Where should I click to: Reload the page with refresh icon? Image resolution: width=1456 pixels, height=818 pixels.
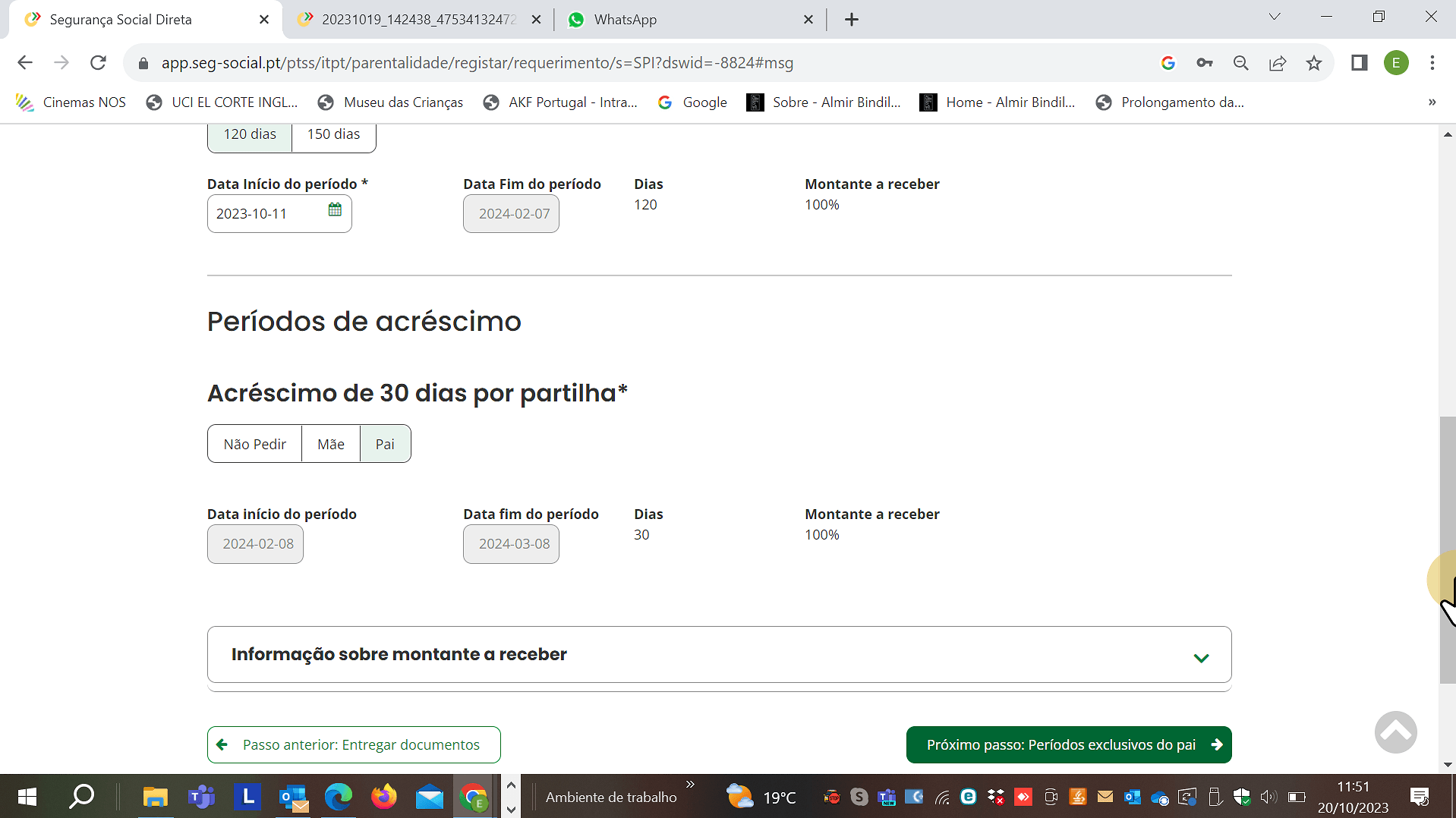click(x=98, y=63)
